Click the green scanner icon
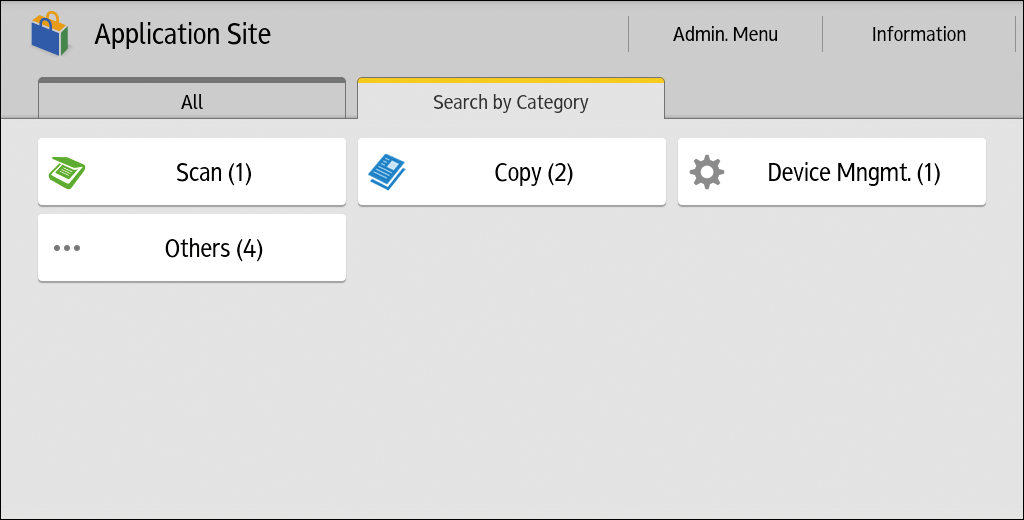The image size is (1024, 520). tap(67, 172)
